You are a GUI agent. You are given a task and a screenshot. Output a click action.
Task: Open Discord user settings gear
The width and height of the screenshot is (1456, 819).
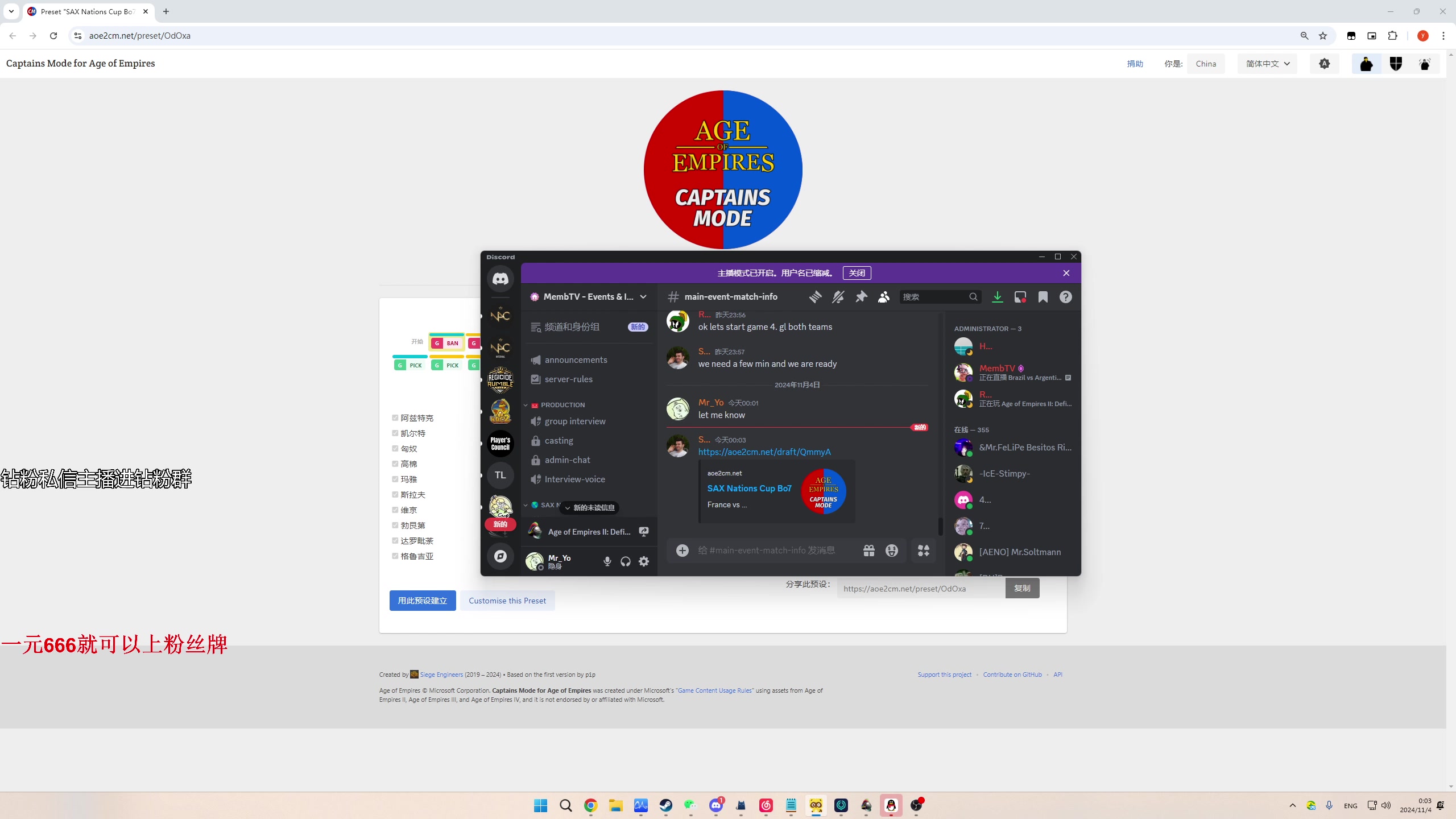pyautogui.click(x=644, y=562)
